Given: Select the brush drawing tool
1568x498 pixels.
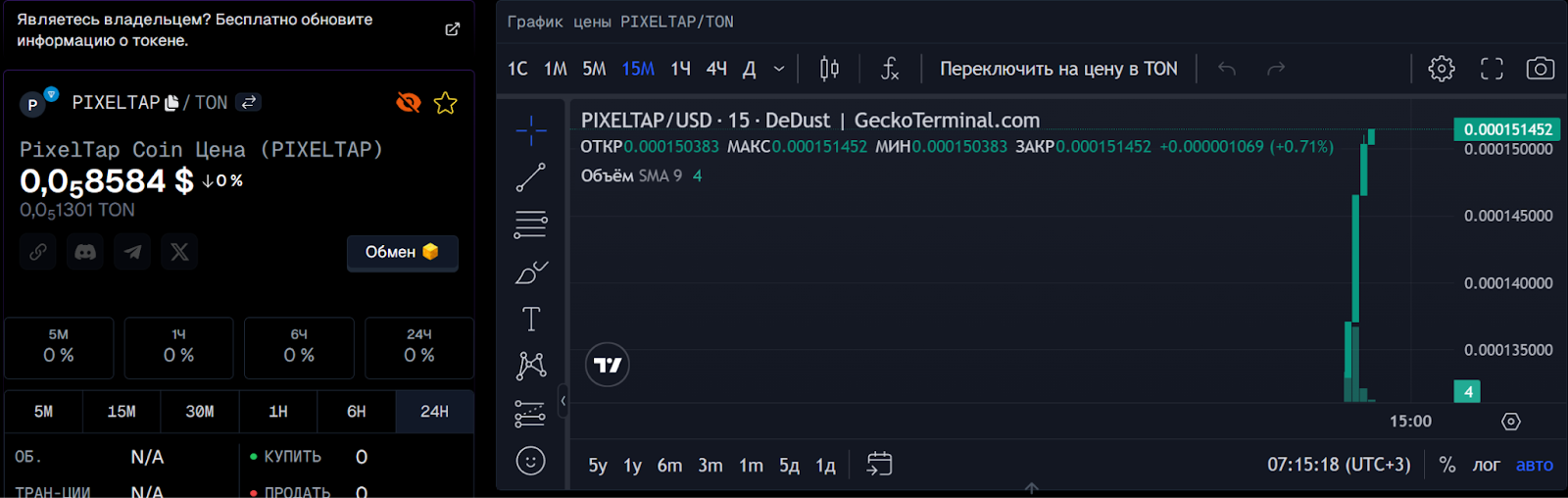Looking at the screenshot, I should (531, 272).
